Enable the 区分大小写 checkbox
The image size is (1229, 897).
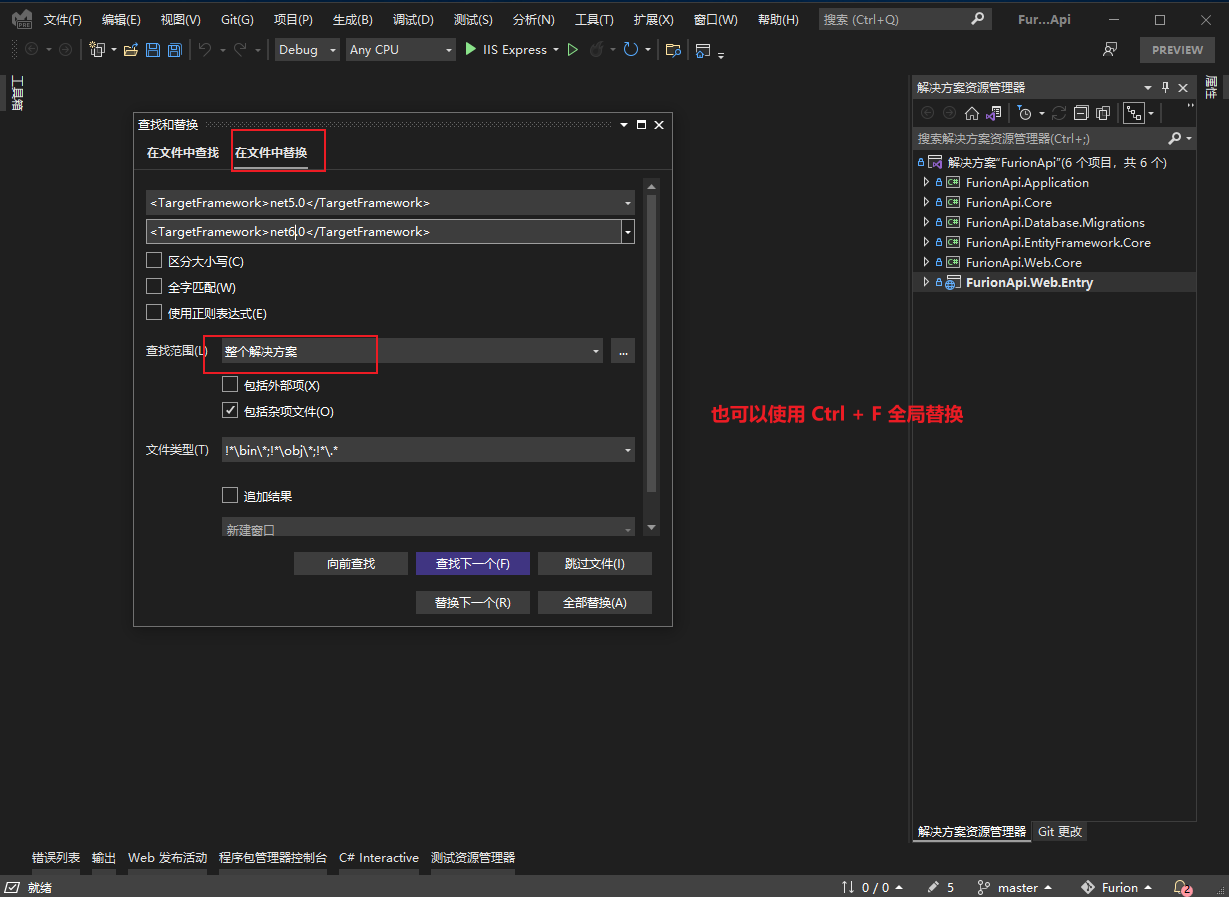(154, 261)
